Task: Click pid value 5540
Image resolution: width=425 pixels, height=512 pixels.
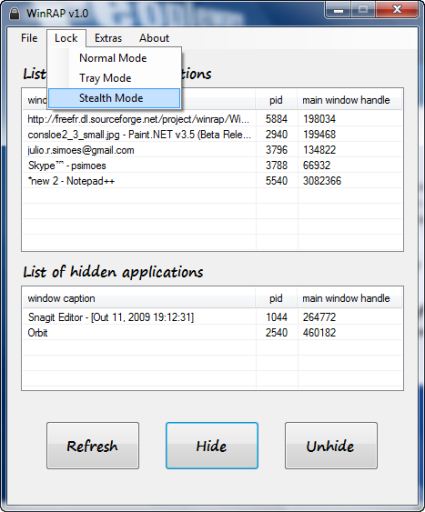Action: coord(276,181)
